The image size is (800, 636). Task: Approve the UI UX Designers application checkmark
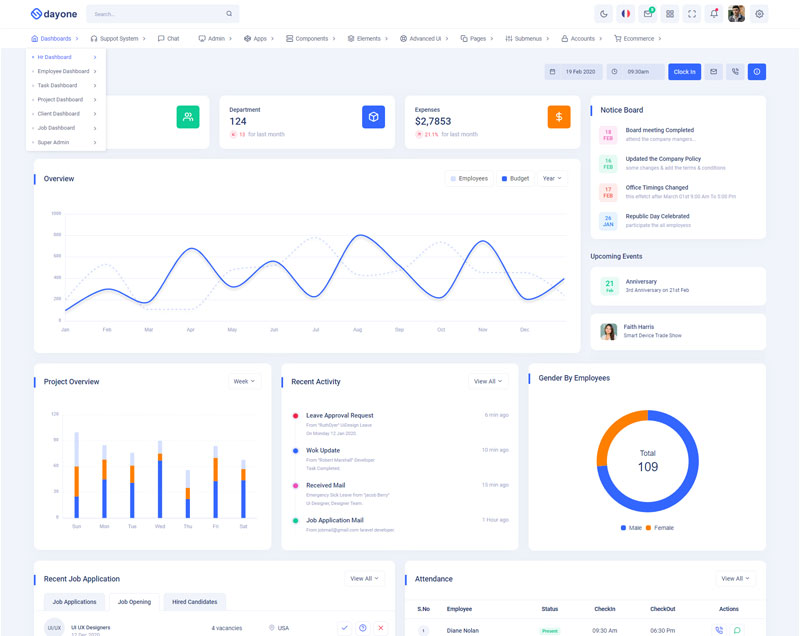click(344, 627)
